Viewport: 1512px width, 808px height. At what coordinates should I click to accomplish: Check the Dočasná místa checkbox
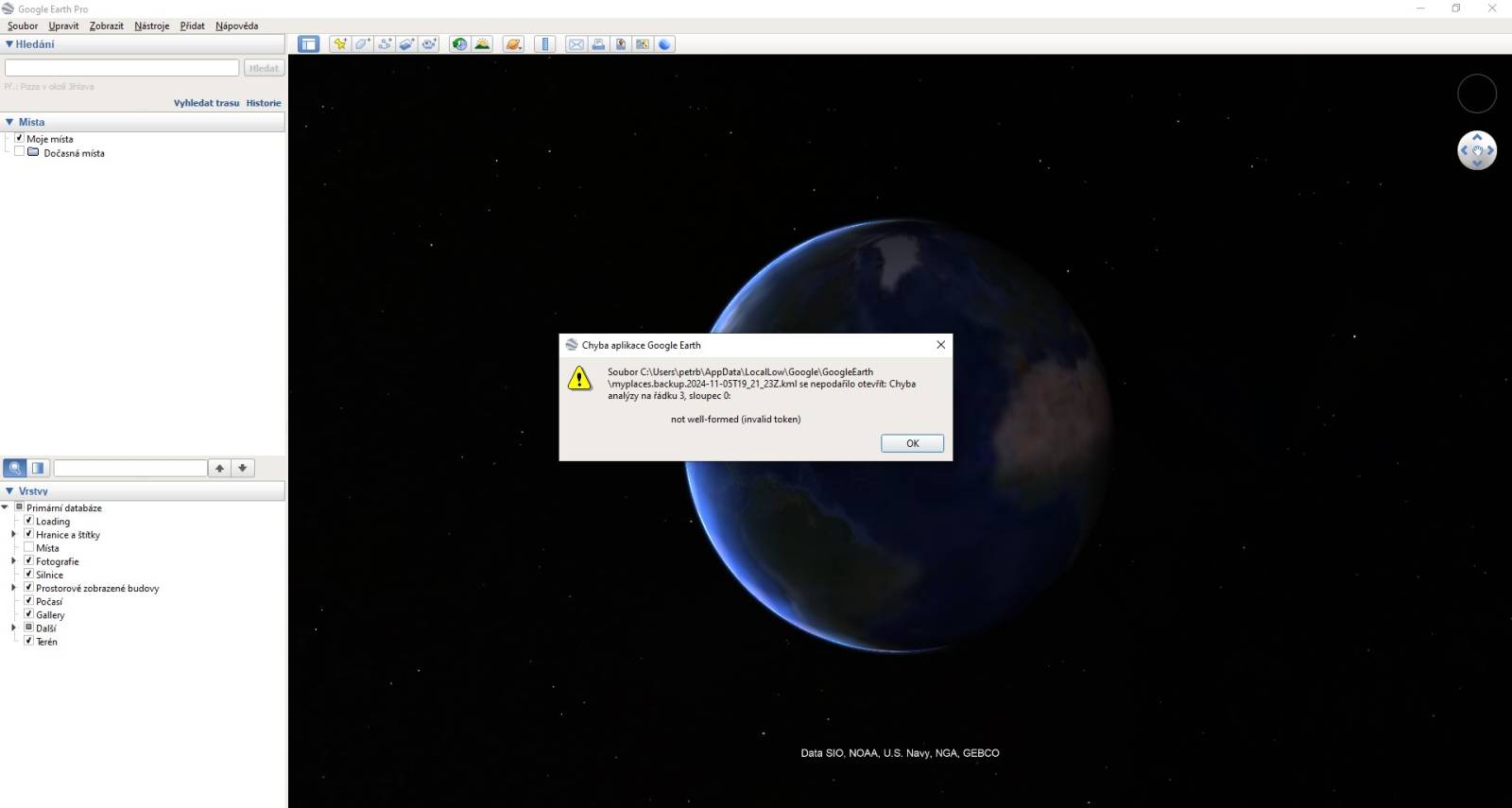pos(19,151)
